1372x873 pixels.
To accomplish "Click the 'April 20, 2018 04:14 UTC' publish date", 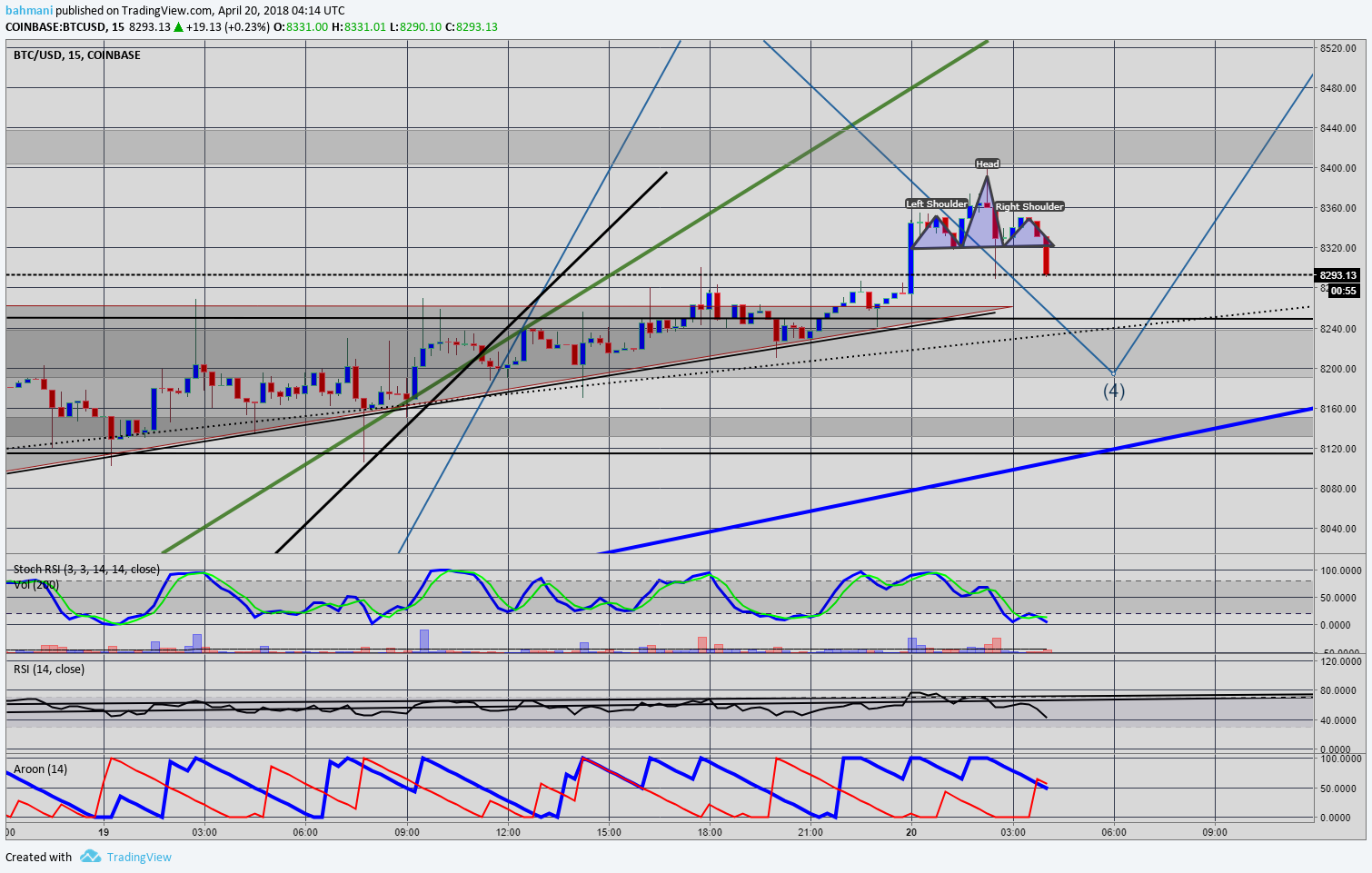I will pyautogui.click(x=282, y=11).
